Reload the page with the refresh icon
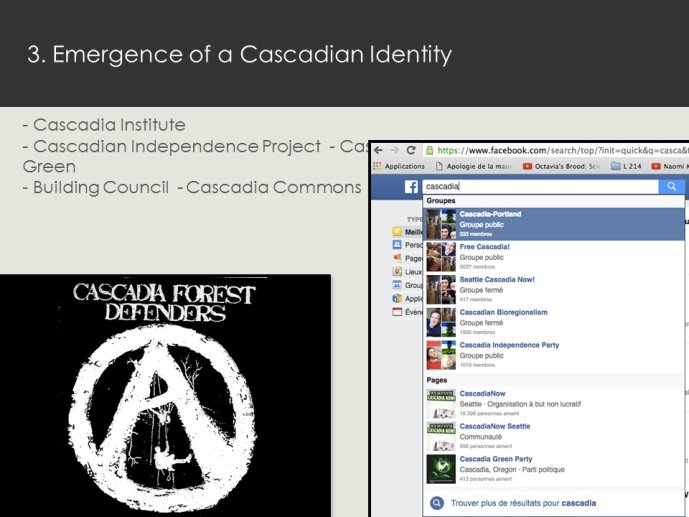Screen dimensions: 689x517 tap(411, 150)
